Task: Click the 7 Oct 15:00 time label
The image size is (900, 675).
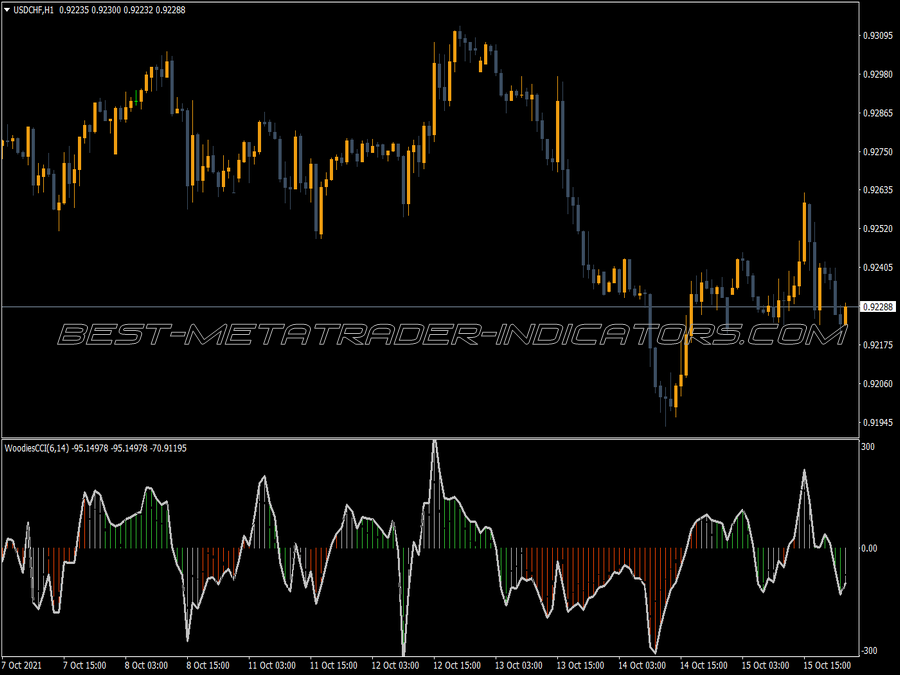Action: (84, 666)
